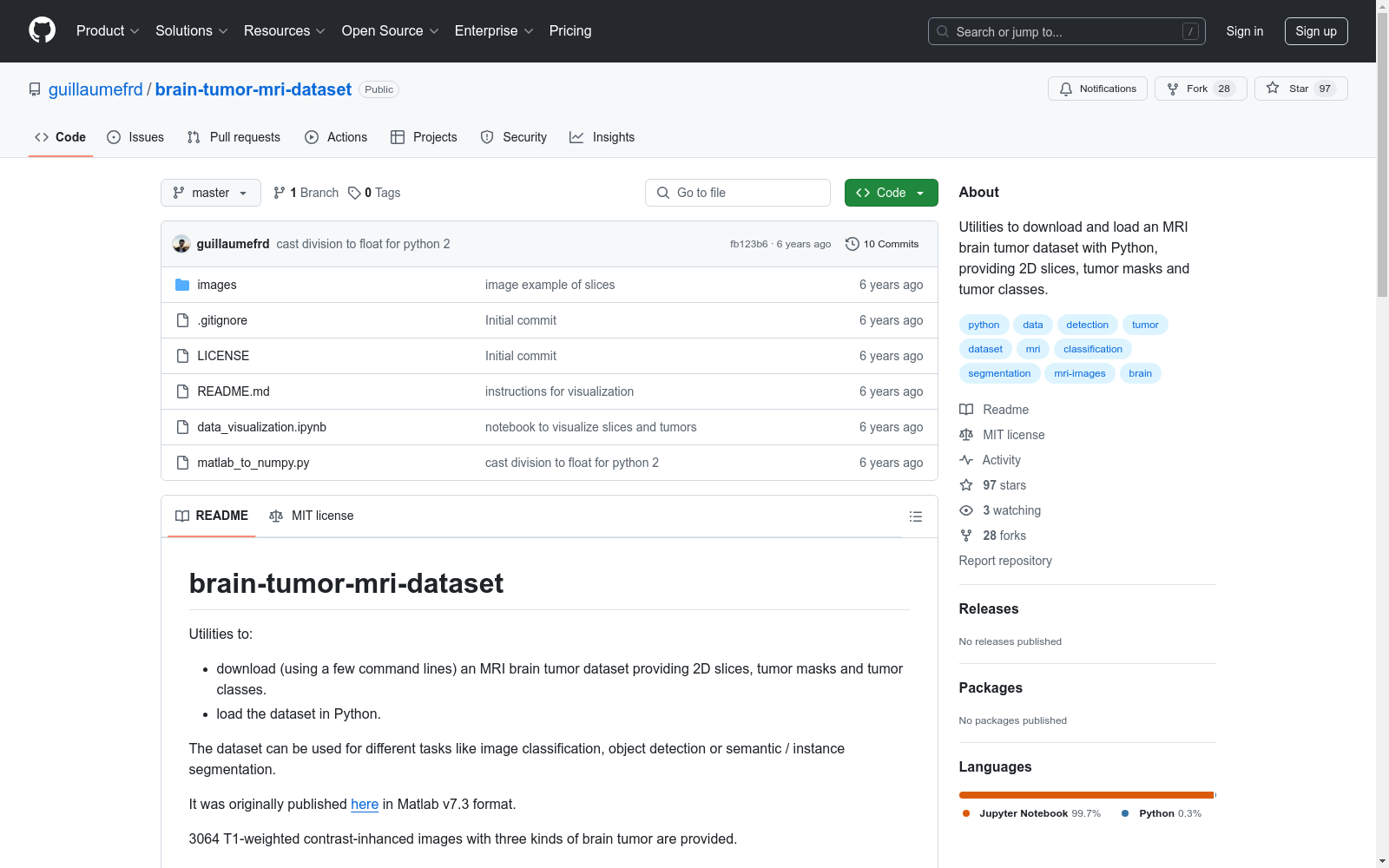Open the master branch dropdown

211,193
